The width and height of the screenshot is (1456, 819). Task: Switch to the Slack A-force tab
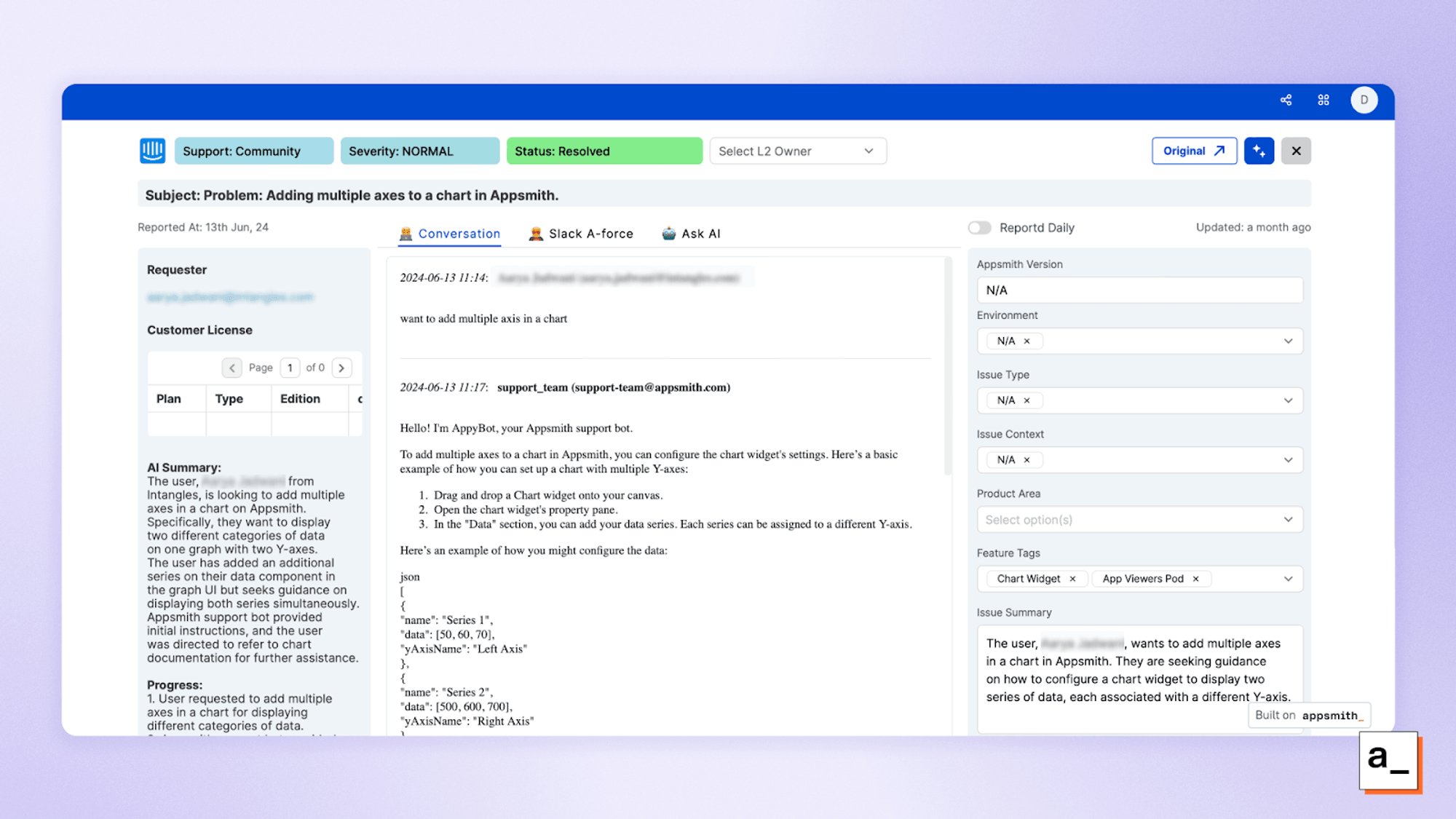click(580, 233)
